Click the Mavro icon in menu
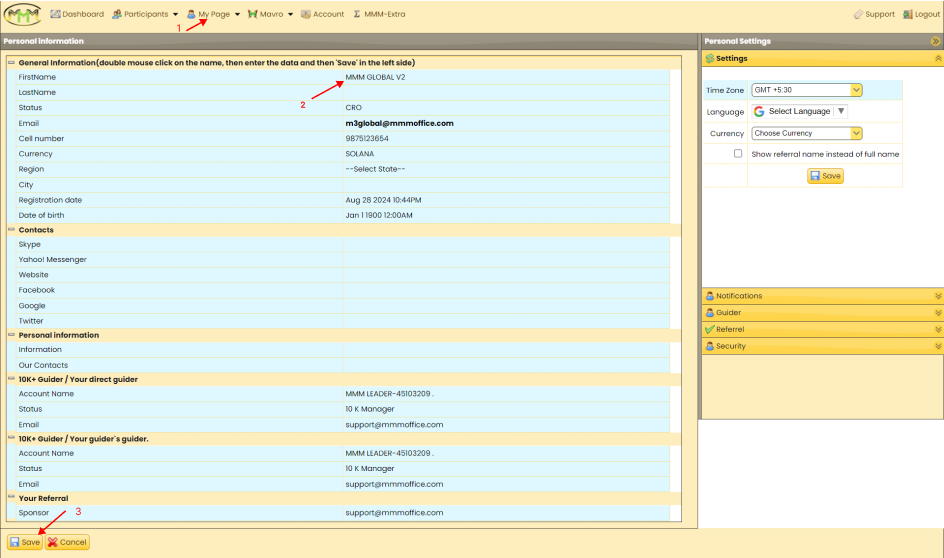Viewport: 944px width, 558px height. pos(253,14)
